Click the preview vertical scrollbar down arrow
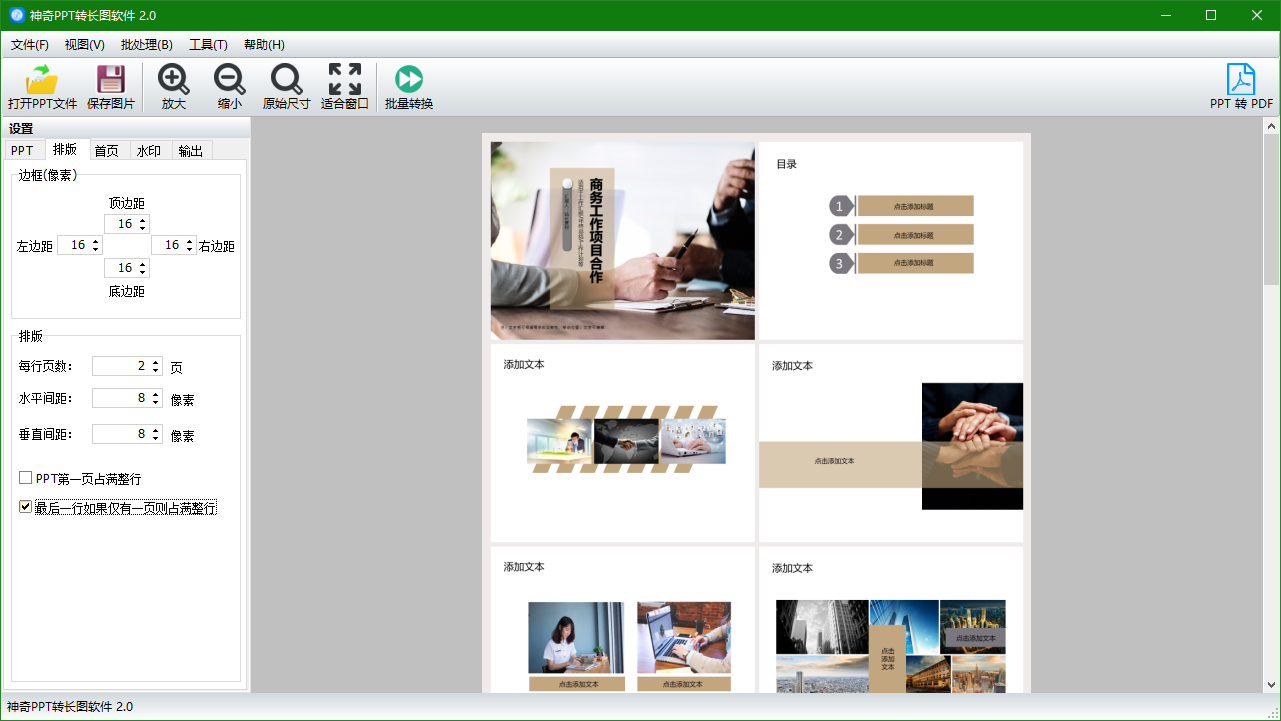This screenshot has width=1281, height=721. pos(1271,685)
